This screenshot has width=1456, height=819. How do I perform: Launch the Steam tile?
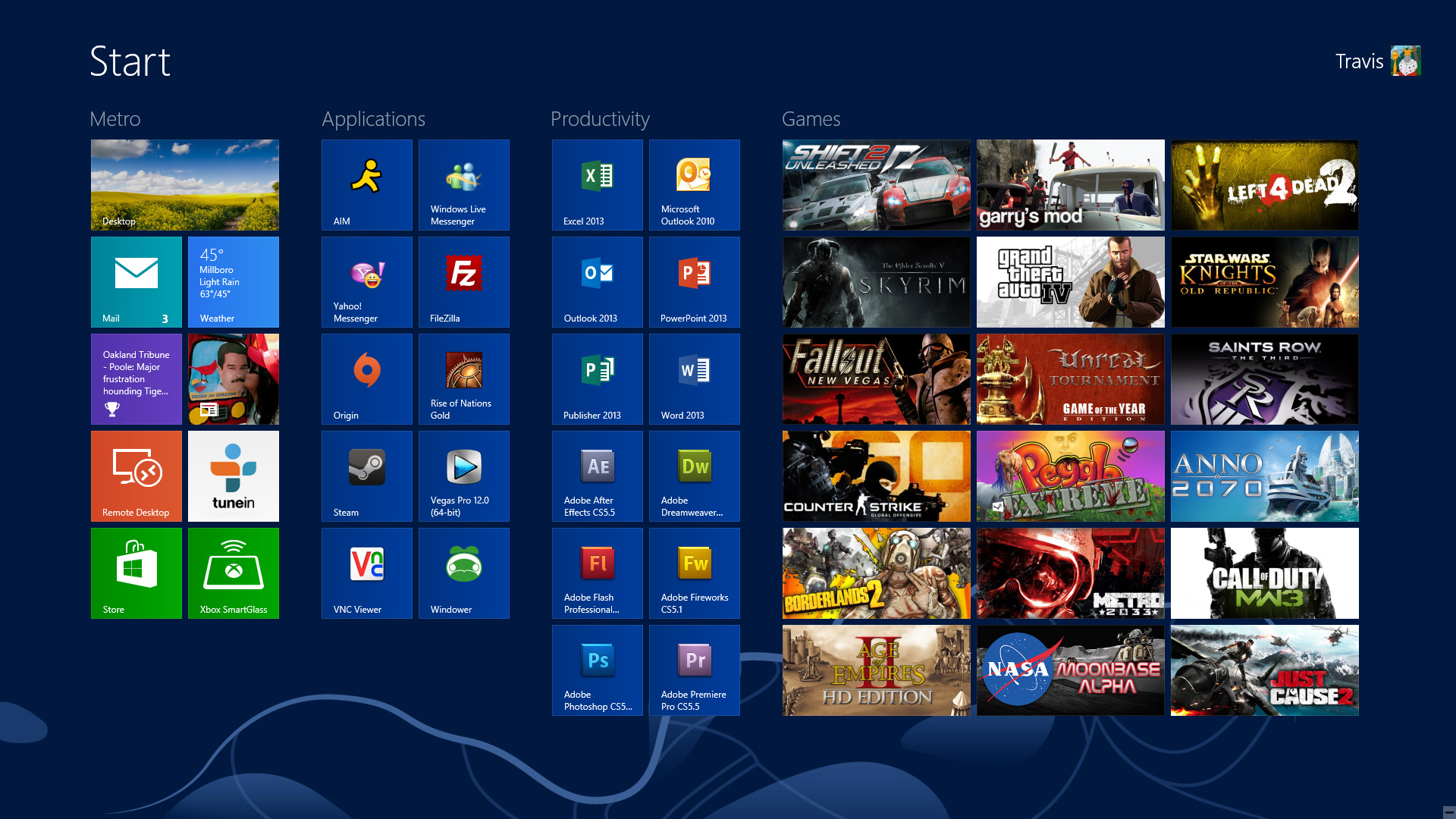pos(367,476)
